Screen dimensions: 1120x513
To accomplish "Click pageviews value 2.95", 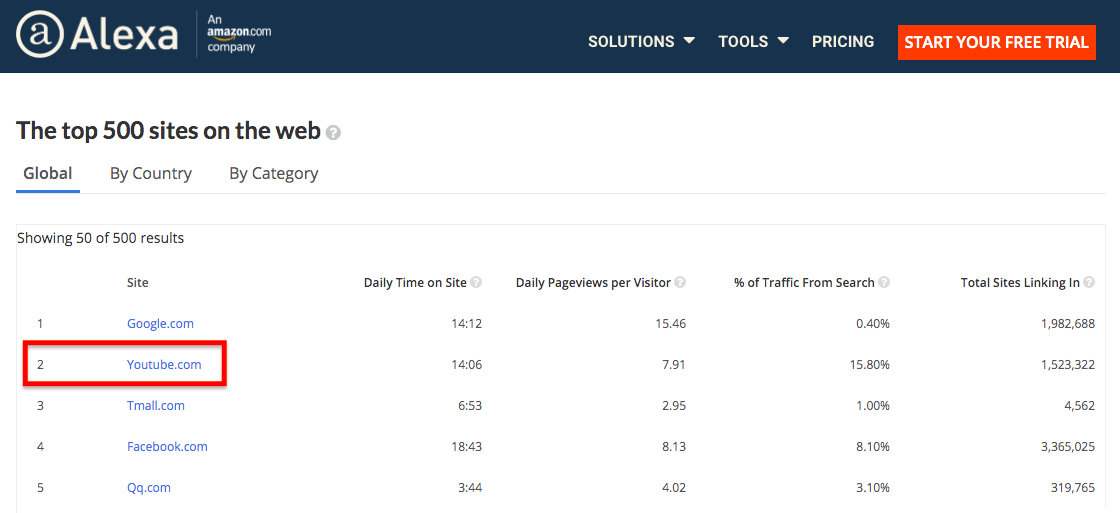I will click(x=674, y=406).
